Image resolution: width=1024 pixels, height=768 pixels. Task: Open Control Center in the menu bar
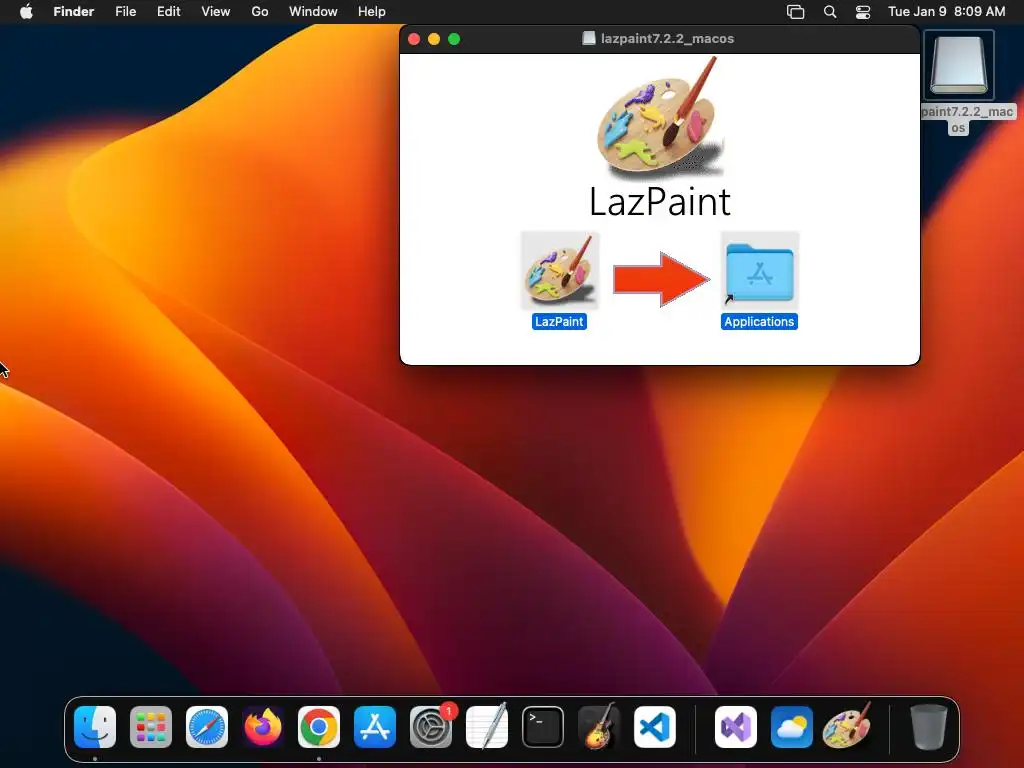[863, 12]
